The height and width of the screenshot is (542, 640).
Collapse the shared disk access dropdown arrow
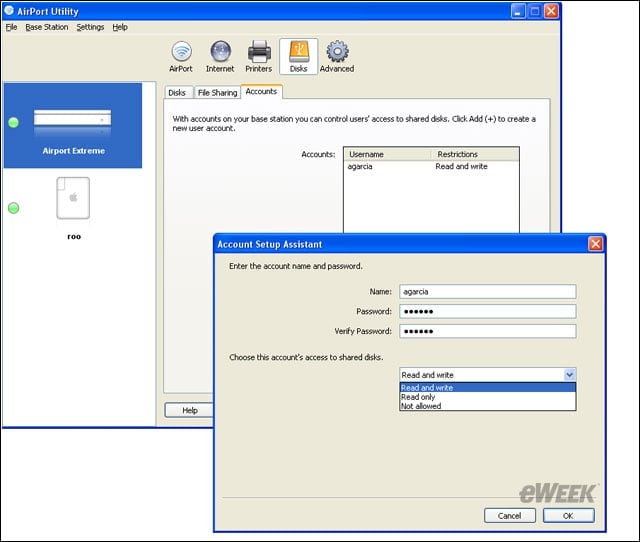(x=570, y=374)
